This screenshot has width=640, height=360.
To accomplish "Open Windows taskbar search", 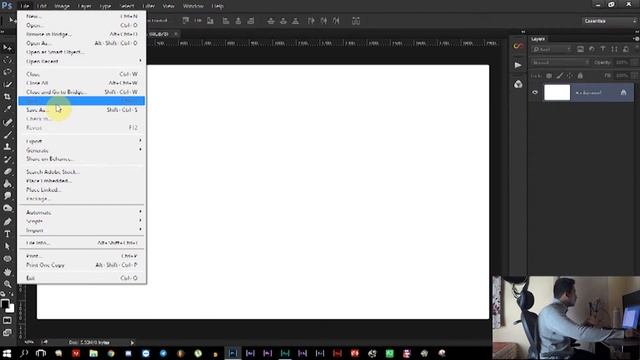I will [x=24, y=353].
